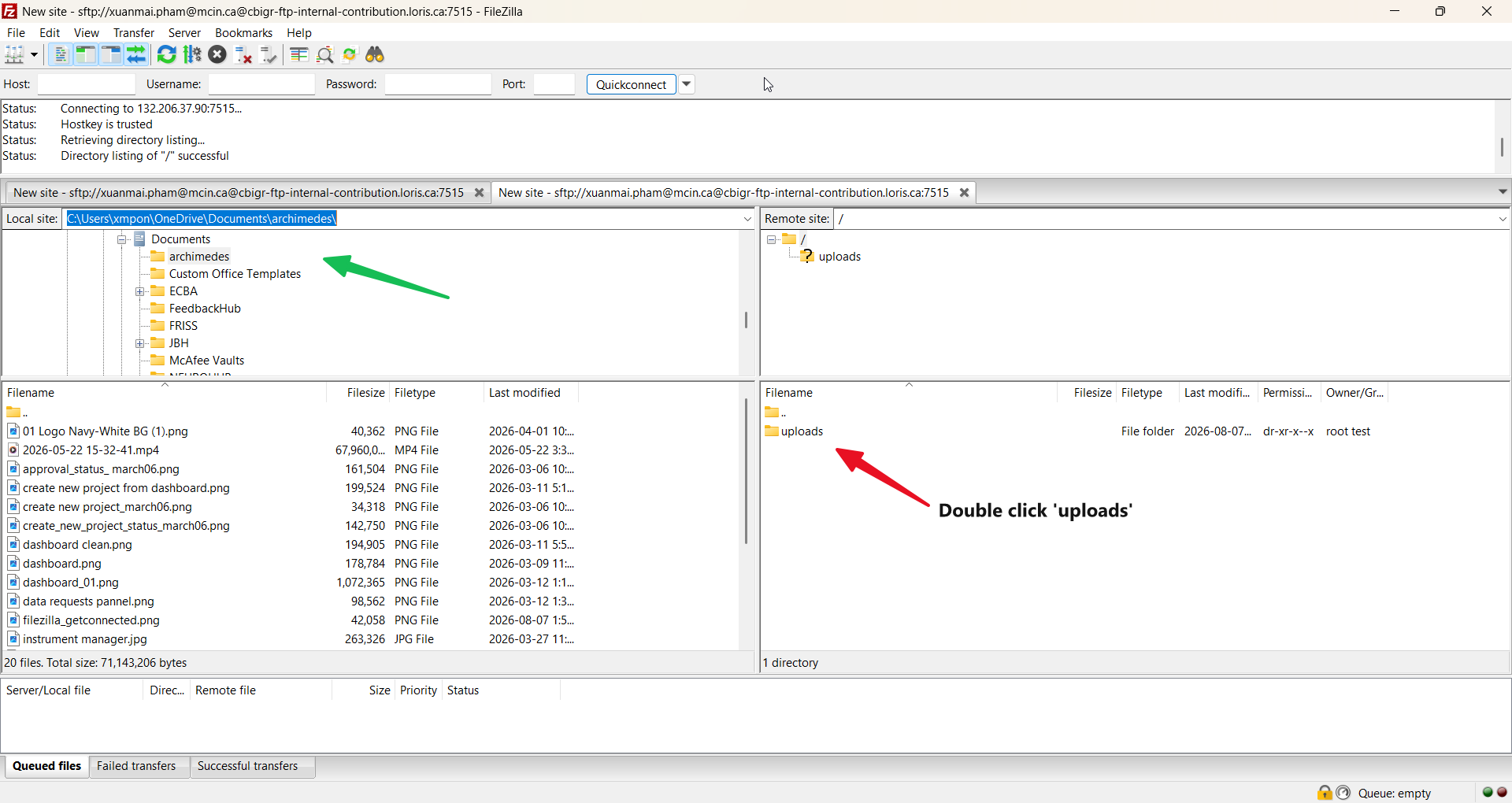Viewport: 1512px width, 803px height.
Task: Sort remote files by Permissions column
Action: 1289,393
